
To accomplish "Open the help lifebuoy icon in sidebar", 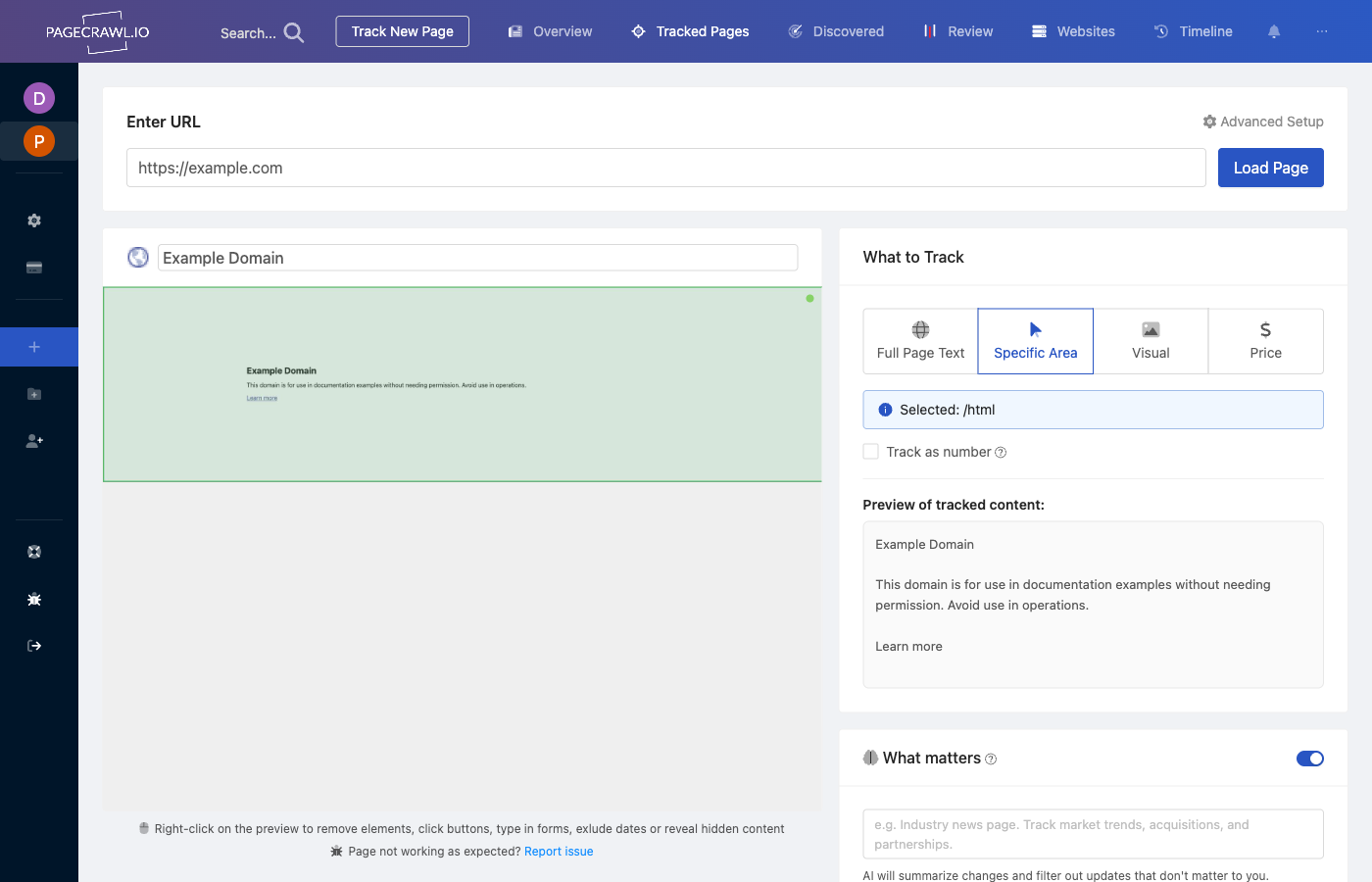I will point(34,552).
